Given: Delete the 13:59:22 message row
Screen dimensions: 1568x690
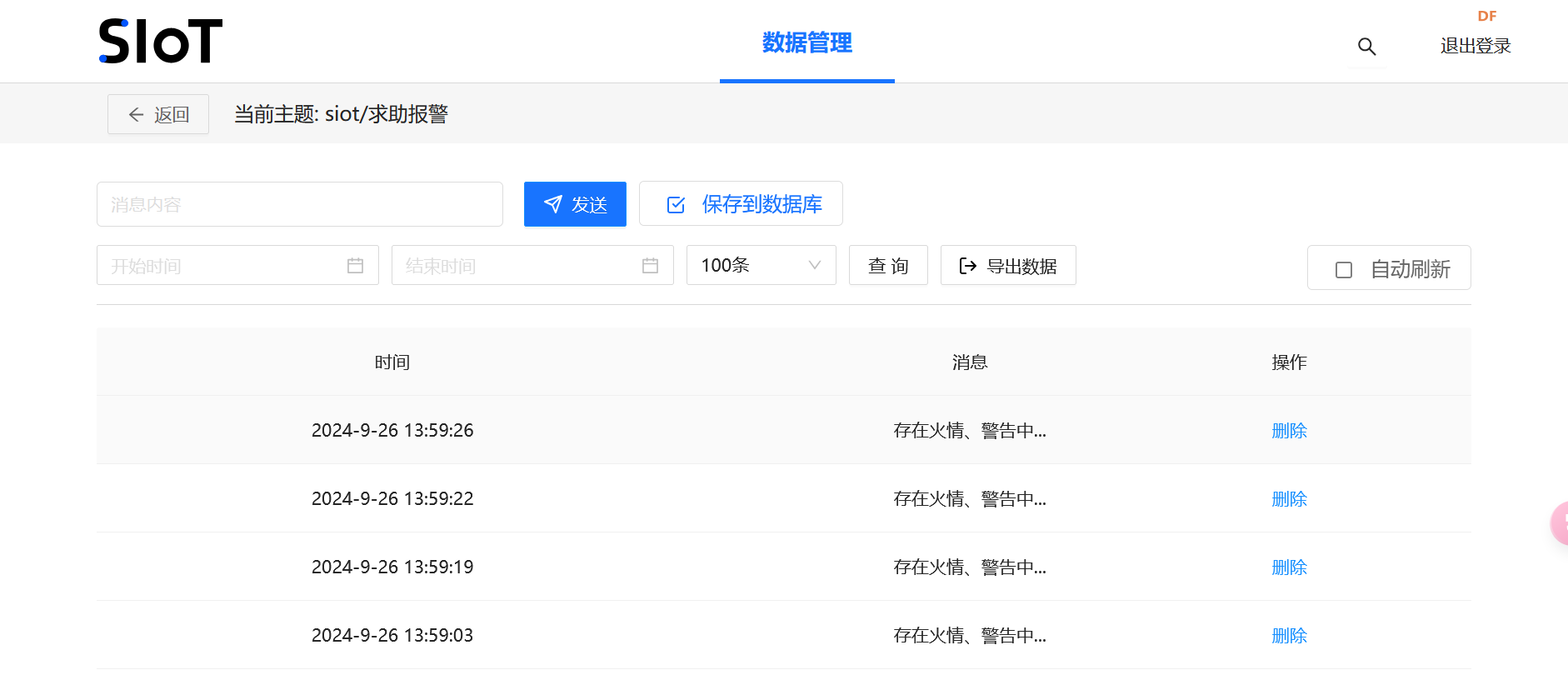Looking at the screenshot, I should pyautogui.click(x=1289, y=499).
